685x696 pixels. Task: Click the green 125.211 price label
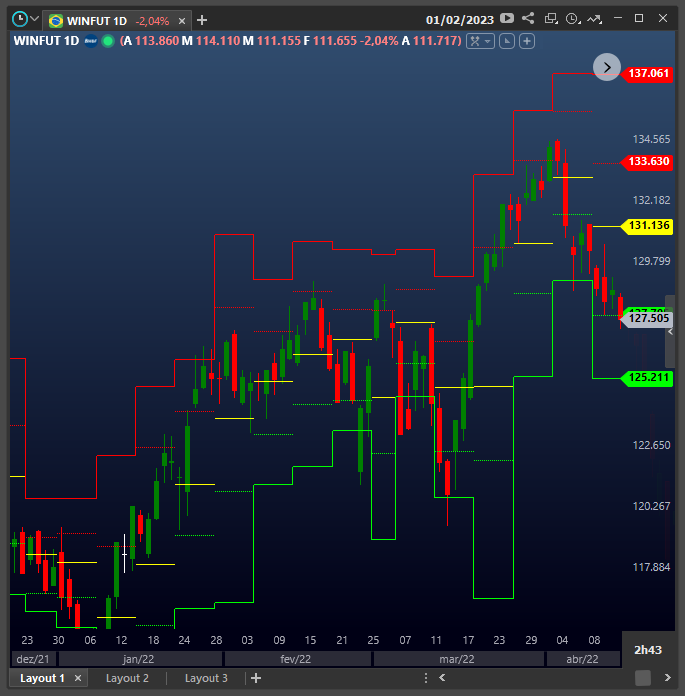[x=648, y=378]
